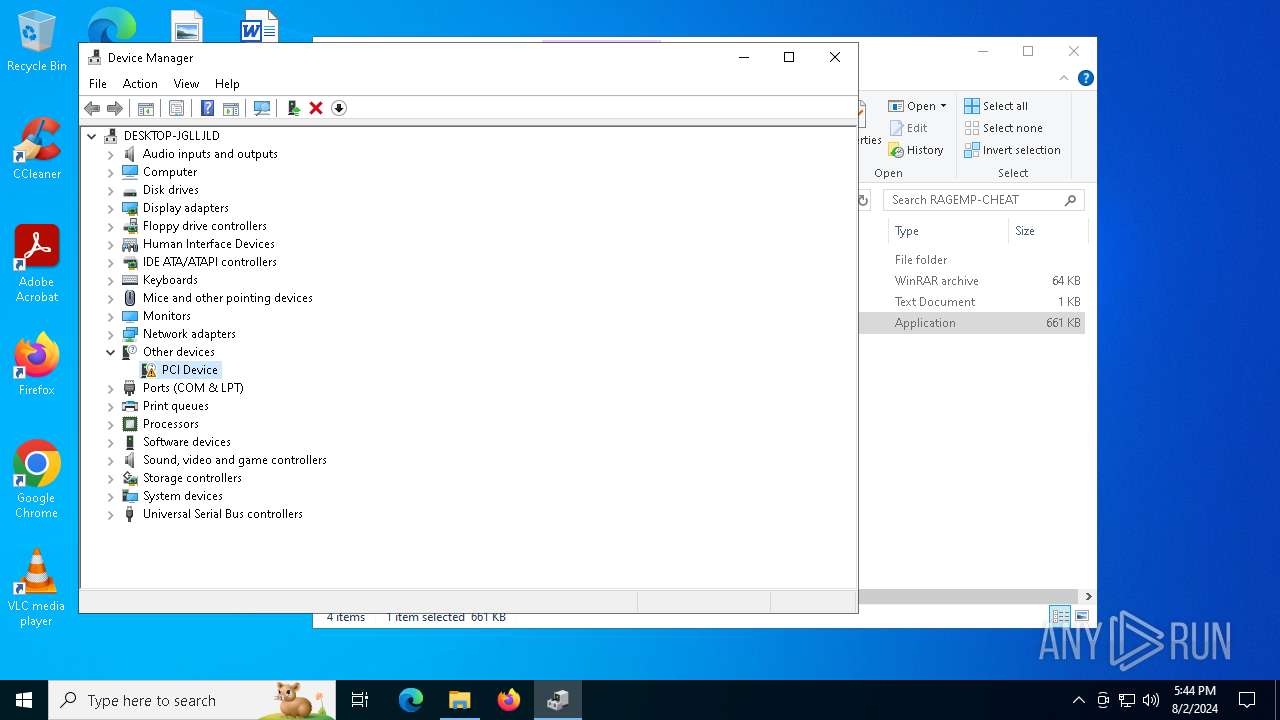Click Invert selection in Explorer ribbon
Screen dimensions: 1280x720
tap(1012, 150)
